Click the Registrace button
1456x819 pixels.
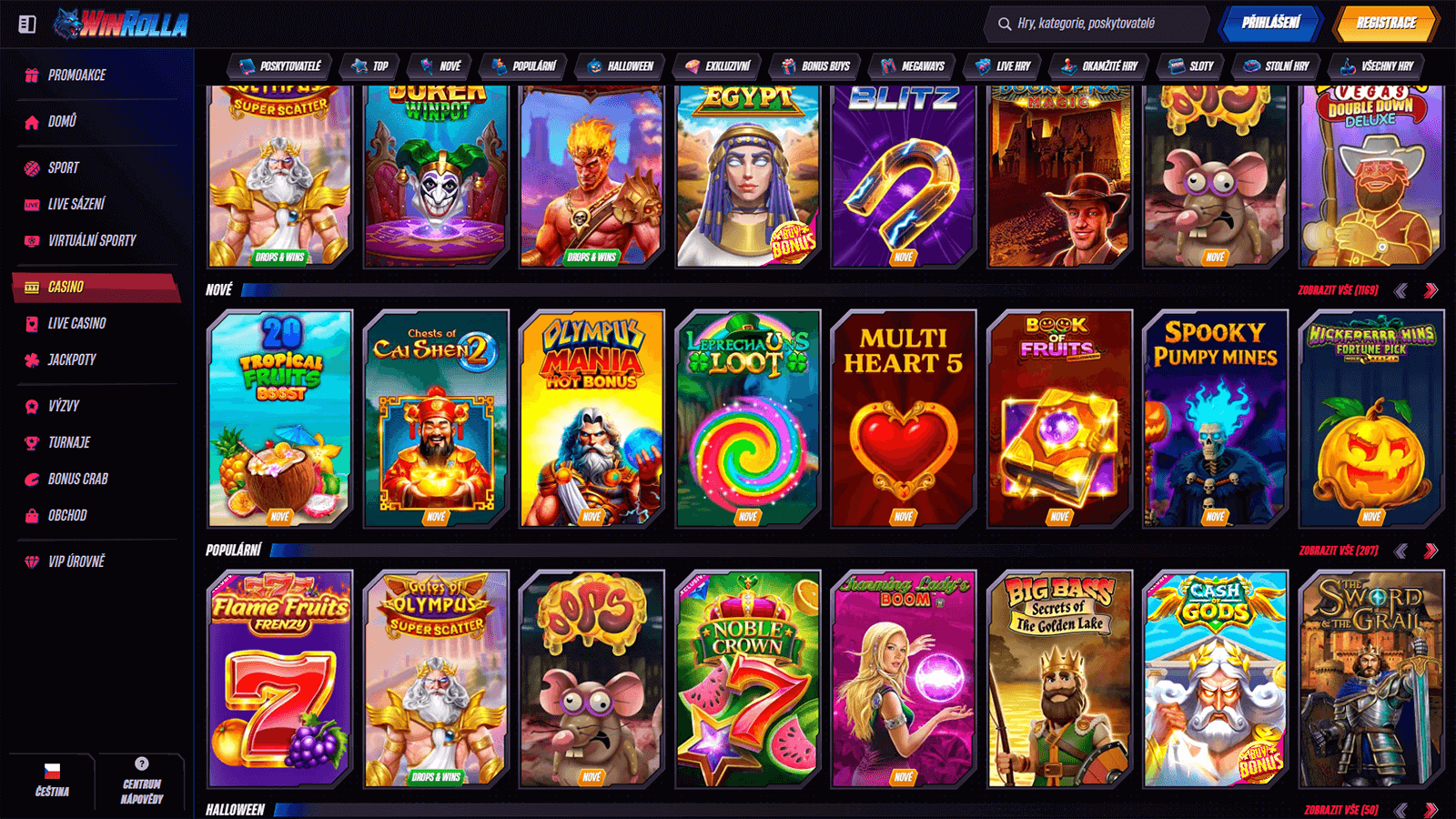(1386, 24)
